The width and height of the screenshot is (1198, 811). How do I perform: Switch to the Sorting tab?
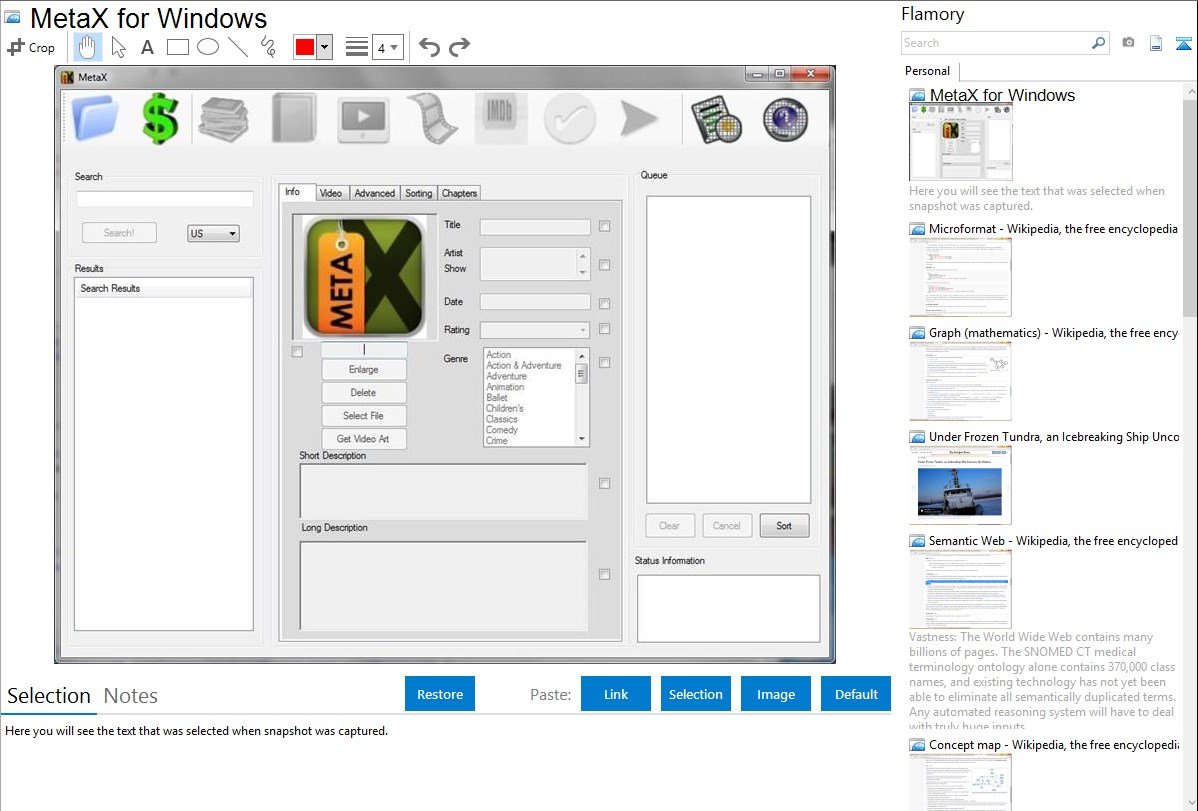419,193
